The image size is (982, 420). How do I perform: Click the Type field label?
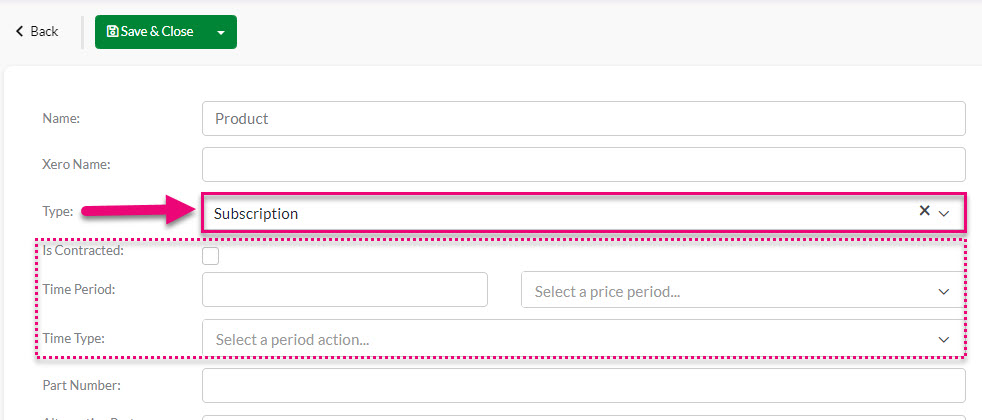click(x=58, y=212)
